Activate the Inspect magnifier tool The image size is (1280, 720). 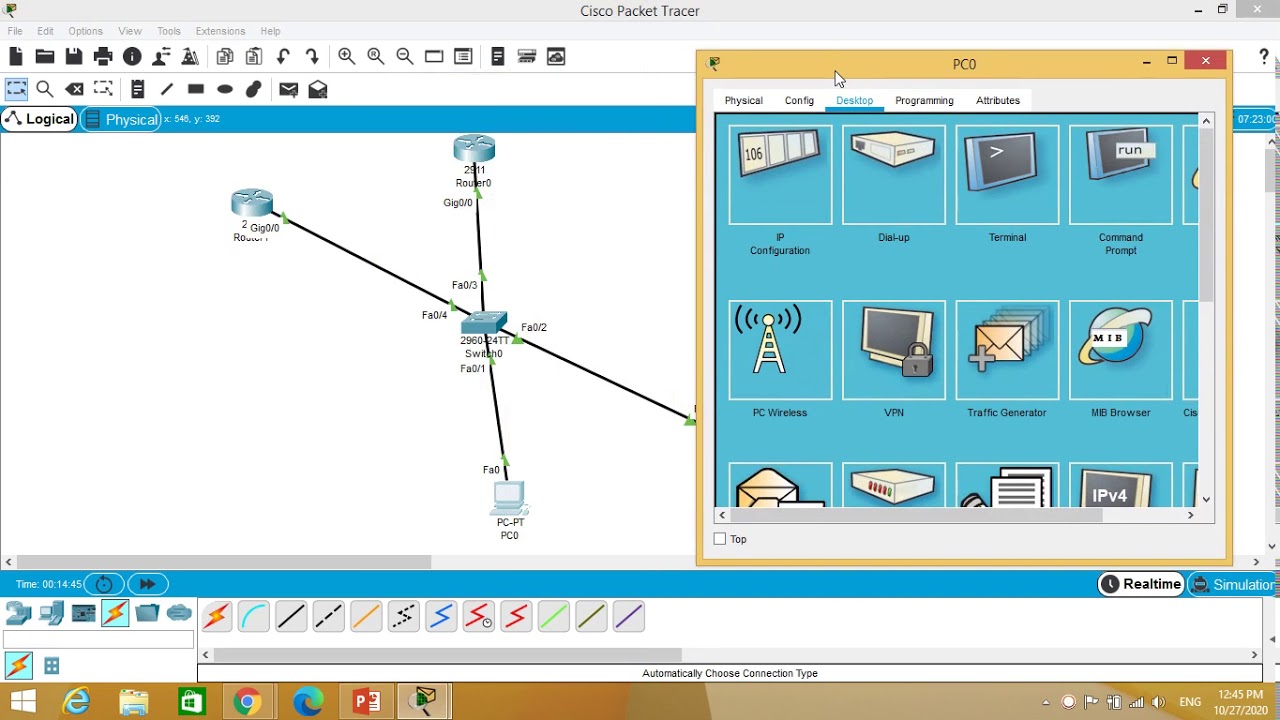pos(45,89)
